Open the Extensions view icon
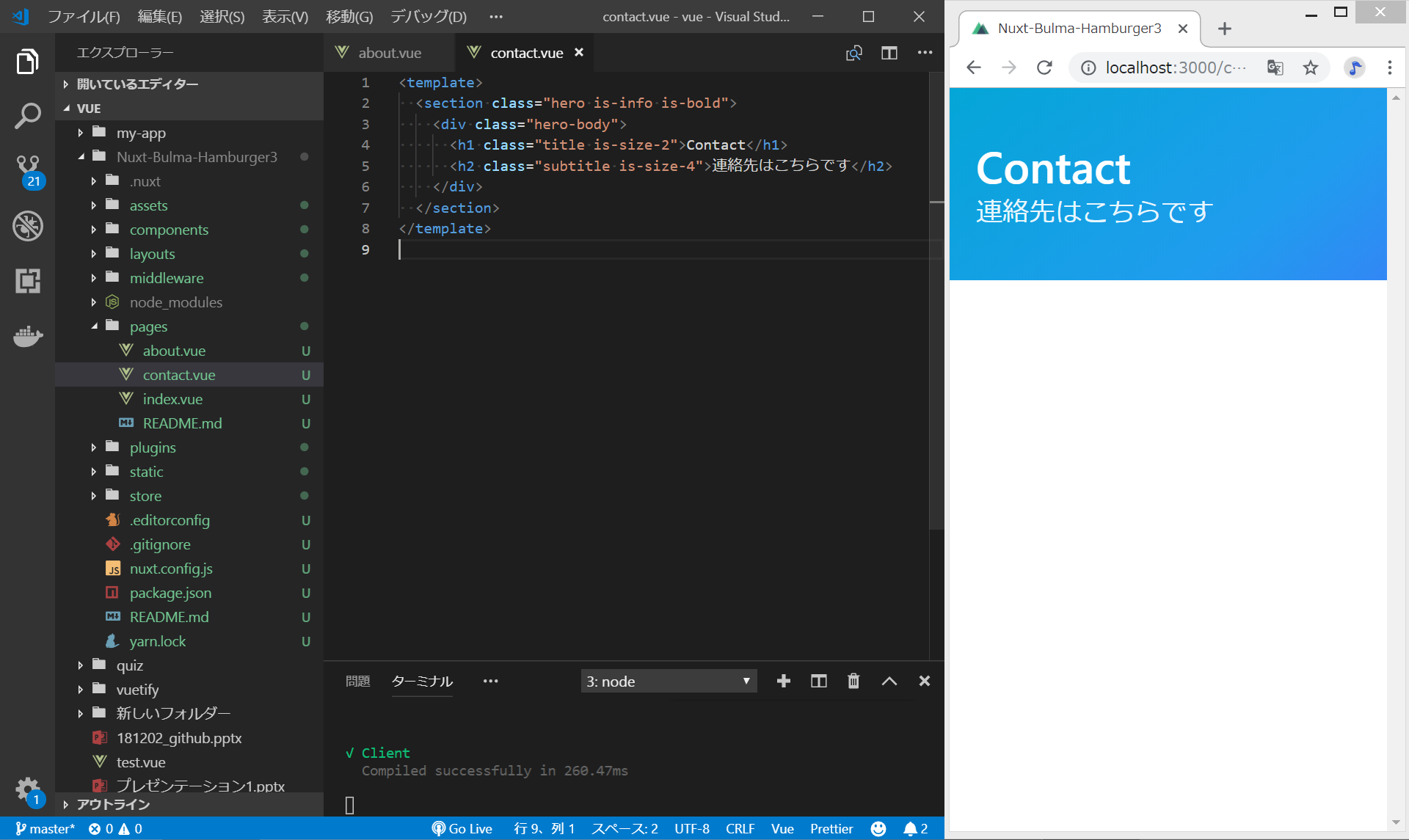 [x=27, y=281]
